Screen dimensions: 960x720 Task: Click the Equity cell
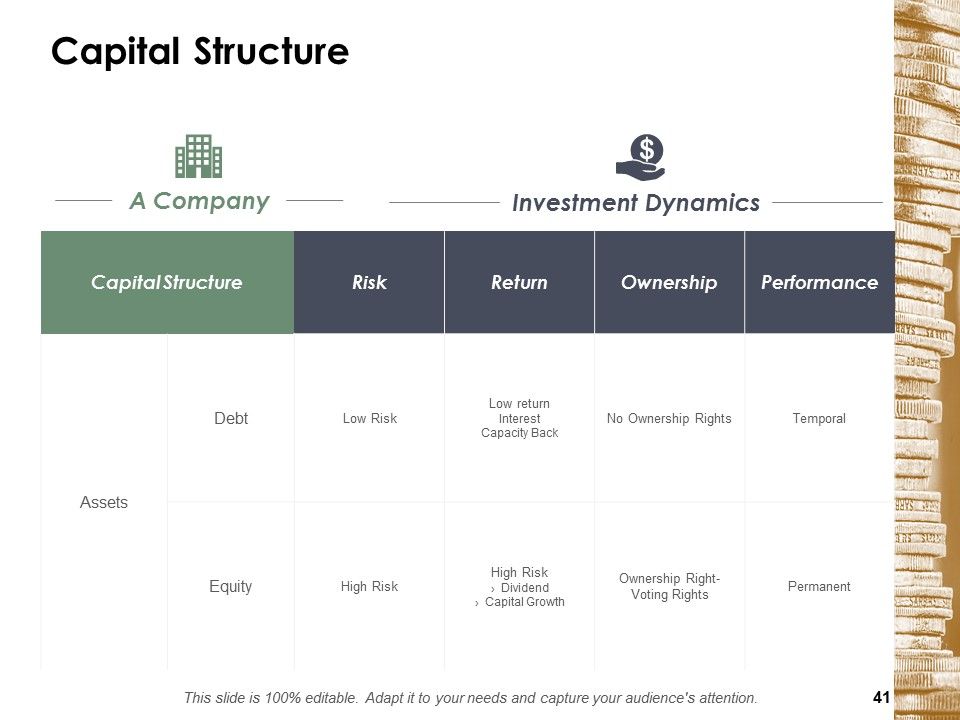tap(231, 587)
